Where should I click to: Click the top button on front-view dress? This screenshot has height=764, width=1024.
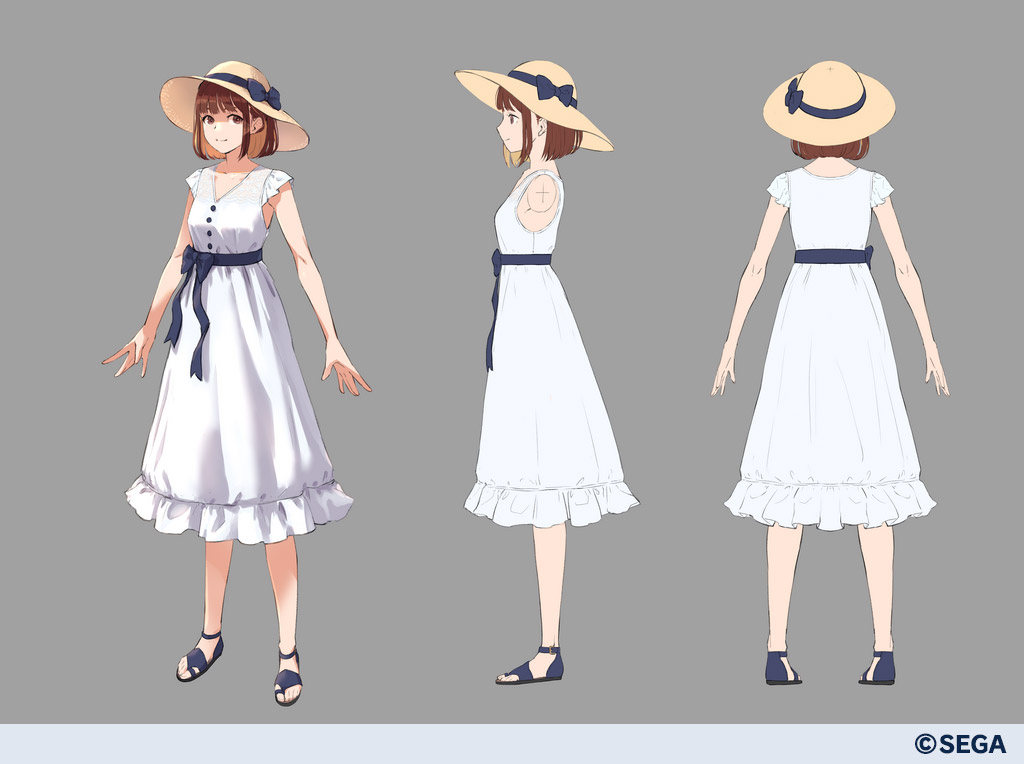[211, 197]
